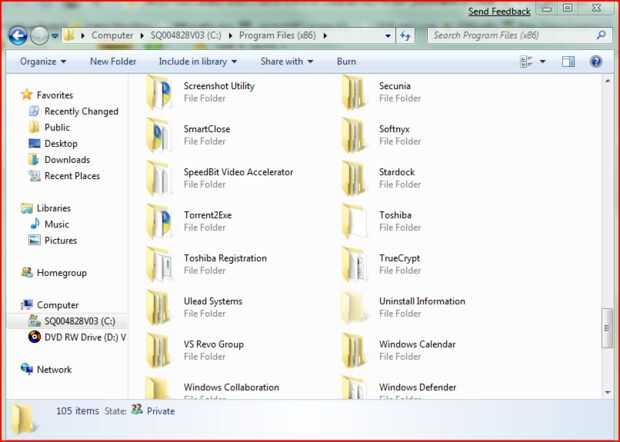Select the Uninstall Information folder icon
Screen dimensions: 620x442
point(354,308)
